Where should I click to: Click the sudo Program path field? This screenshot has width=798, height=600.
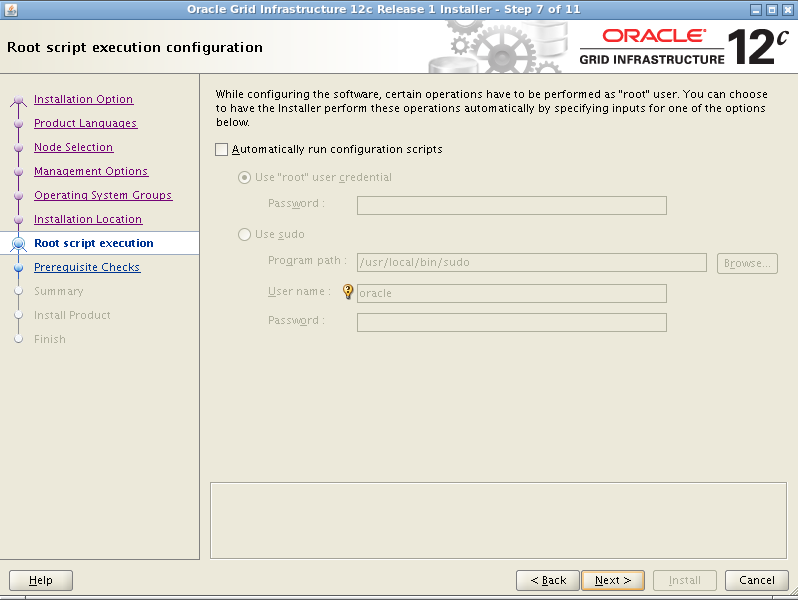(532, 263)
